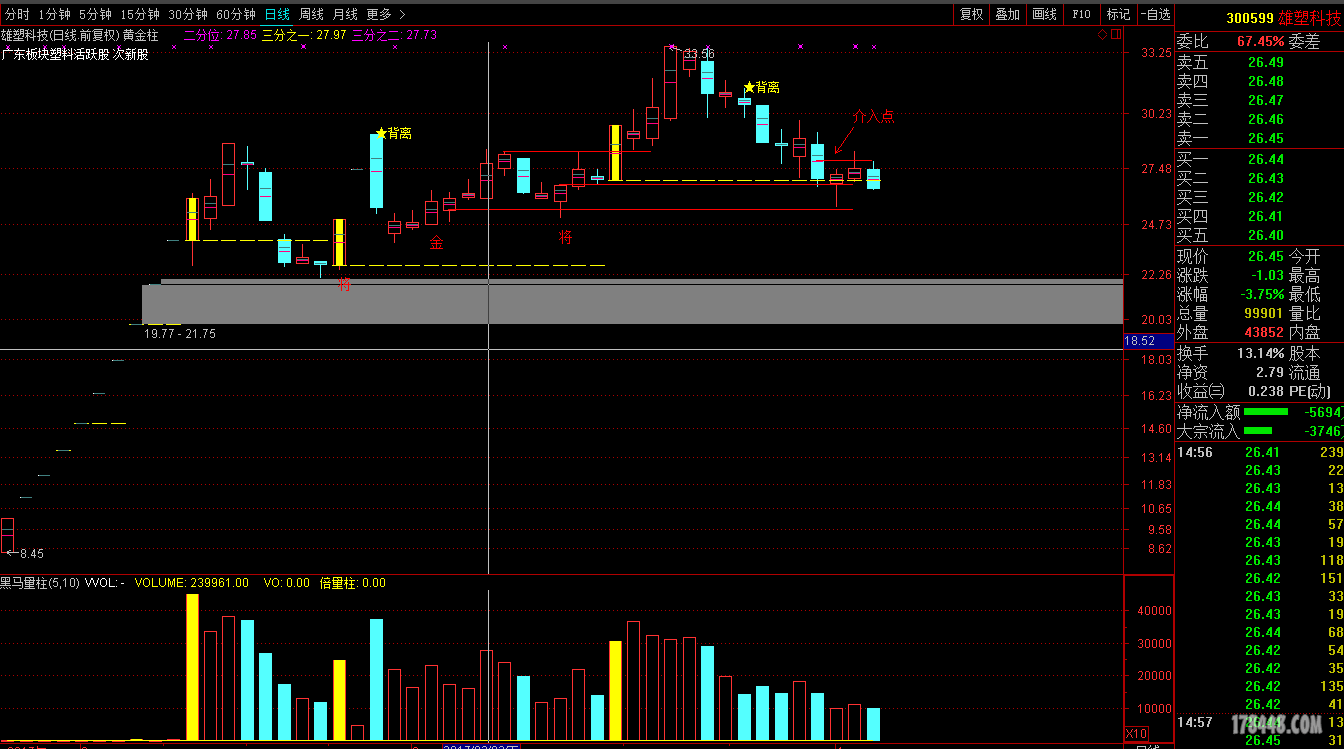Switch to the 月线 monthly chart
Screen dimensions: 1344x749
click(x=345, y=14)
